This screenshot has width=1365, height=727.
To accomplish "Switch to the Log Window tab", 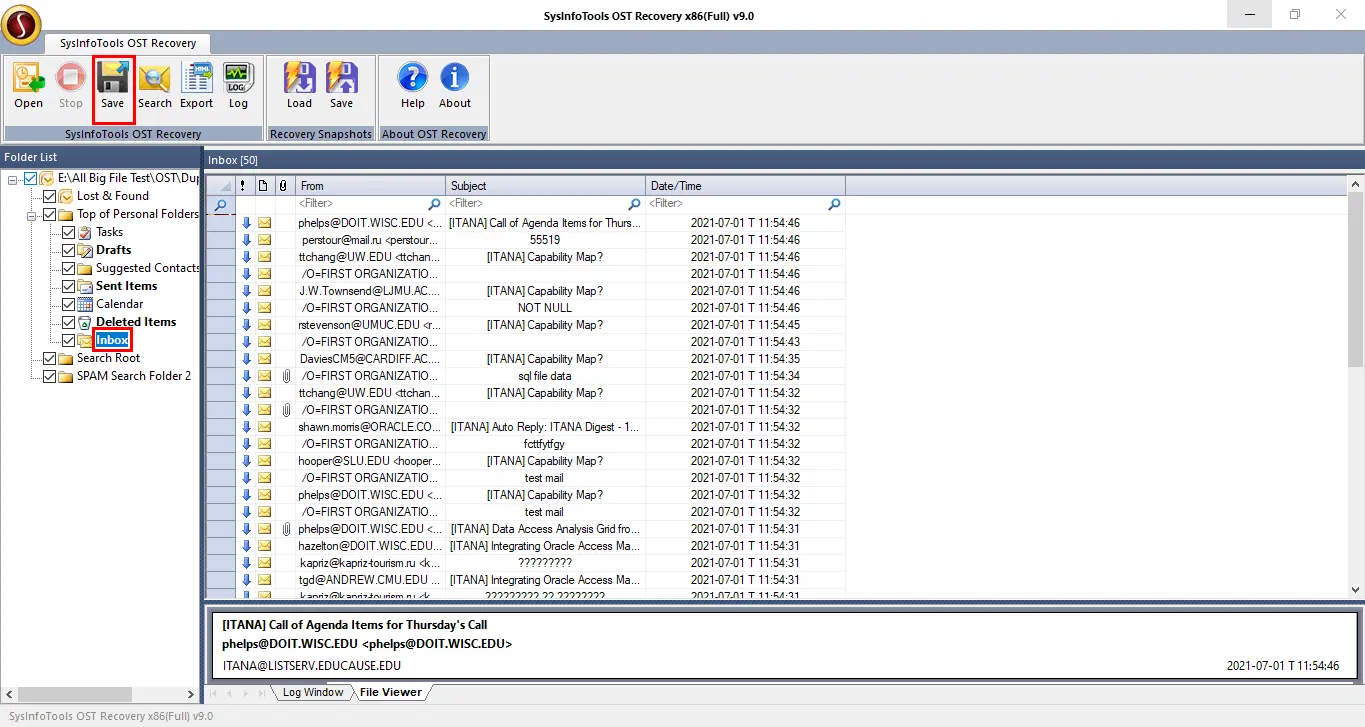I will coord(311,692).
